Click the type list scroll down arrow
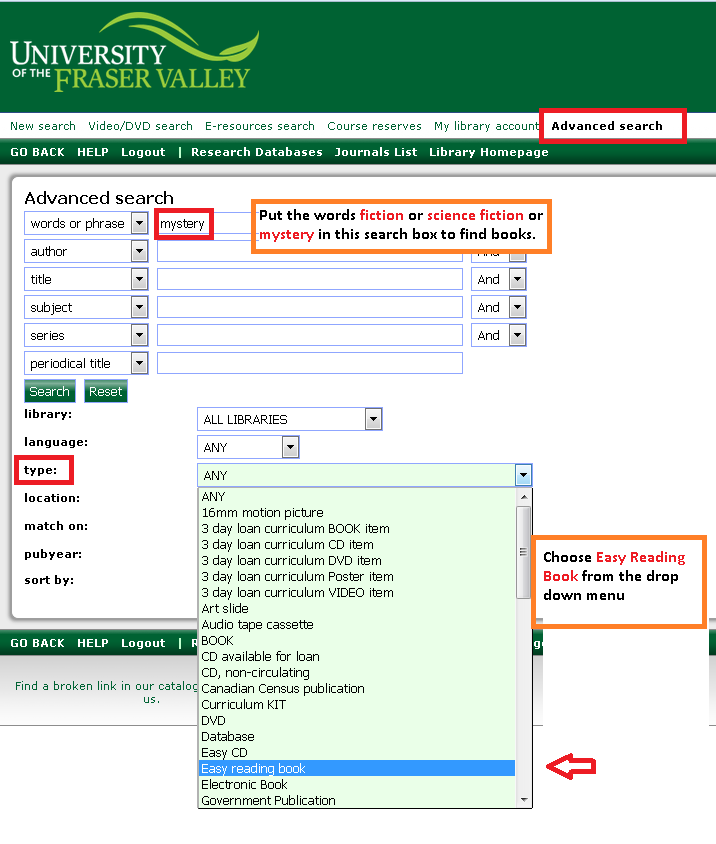 (x=524, y=800)
